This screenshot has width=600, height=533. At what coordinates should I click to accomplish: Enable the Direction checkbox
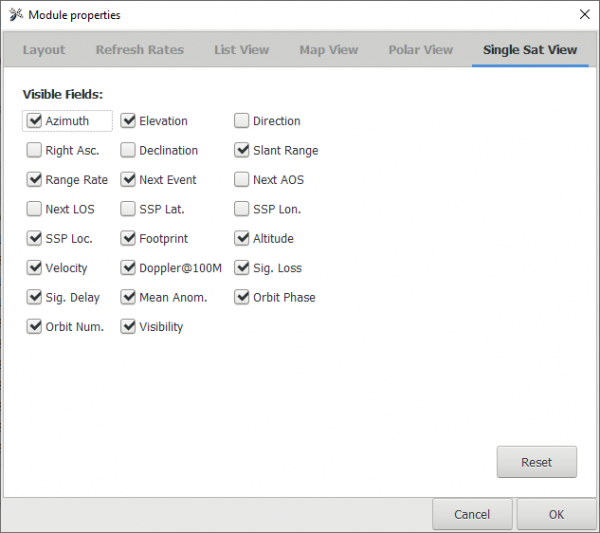pyautogui.click(x=242, y=121)
